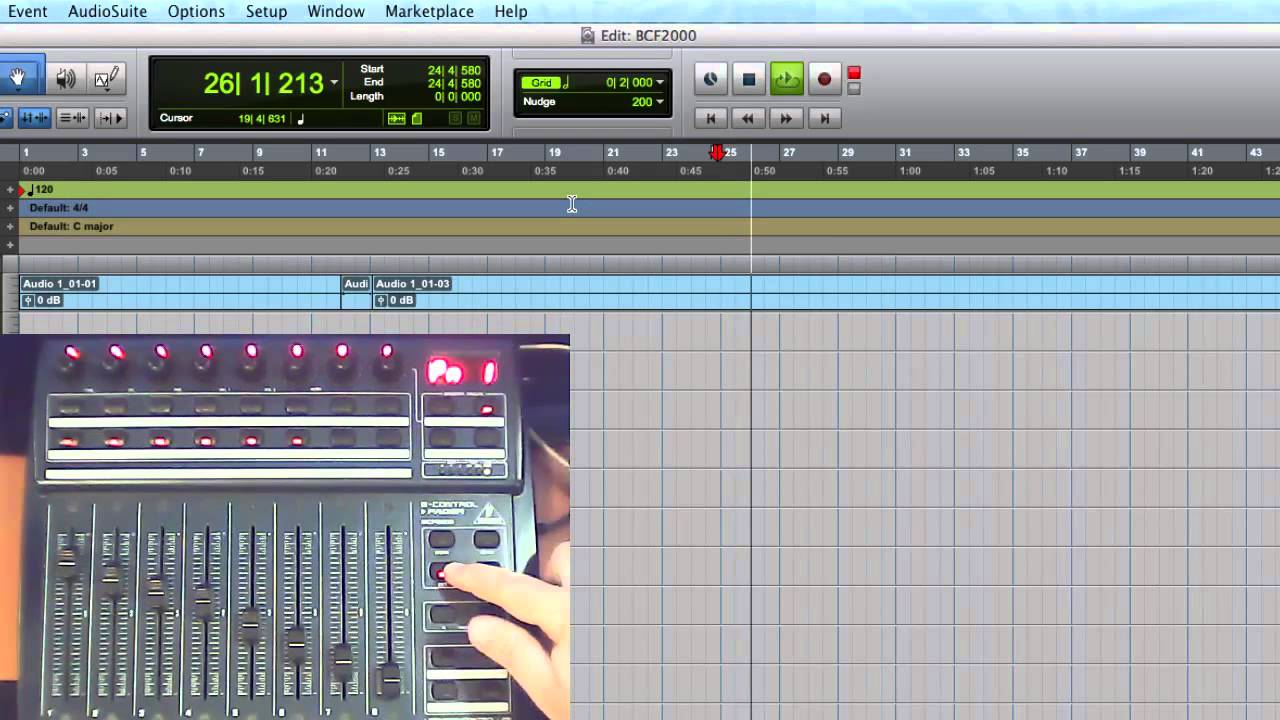
Task: Click the red playhead marker on the ruler
Action: tap(717, 152)
